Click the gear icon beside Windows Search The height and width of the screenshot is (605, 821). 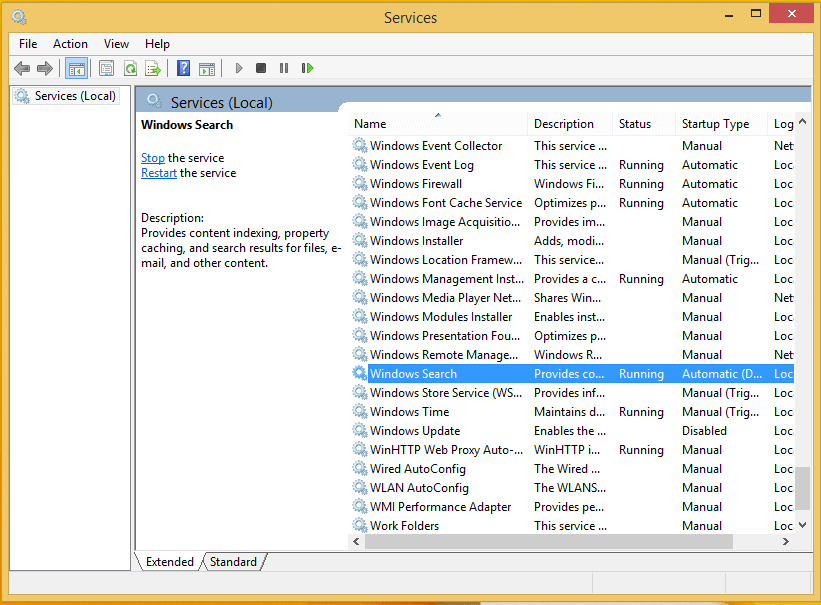pyautogui.click(x=360, y=373)
